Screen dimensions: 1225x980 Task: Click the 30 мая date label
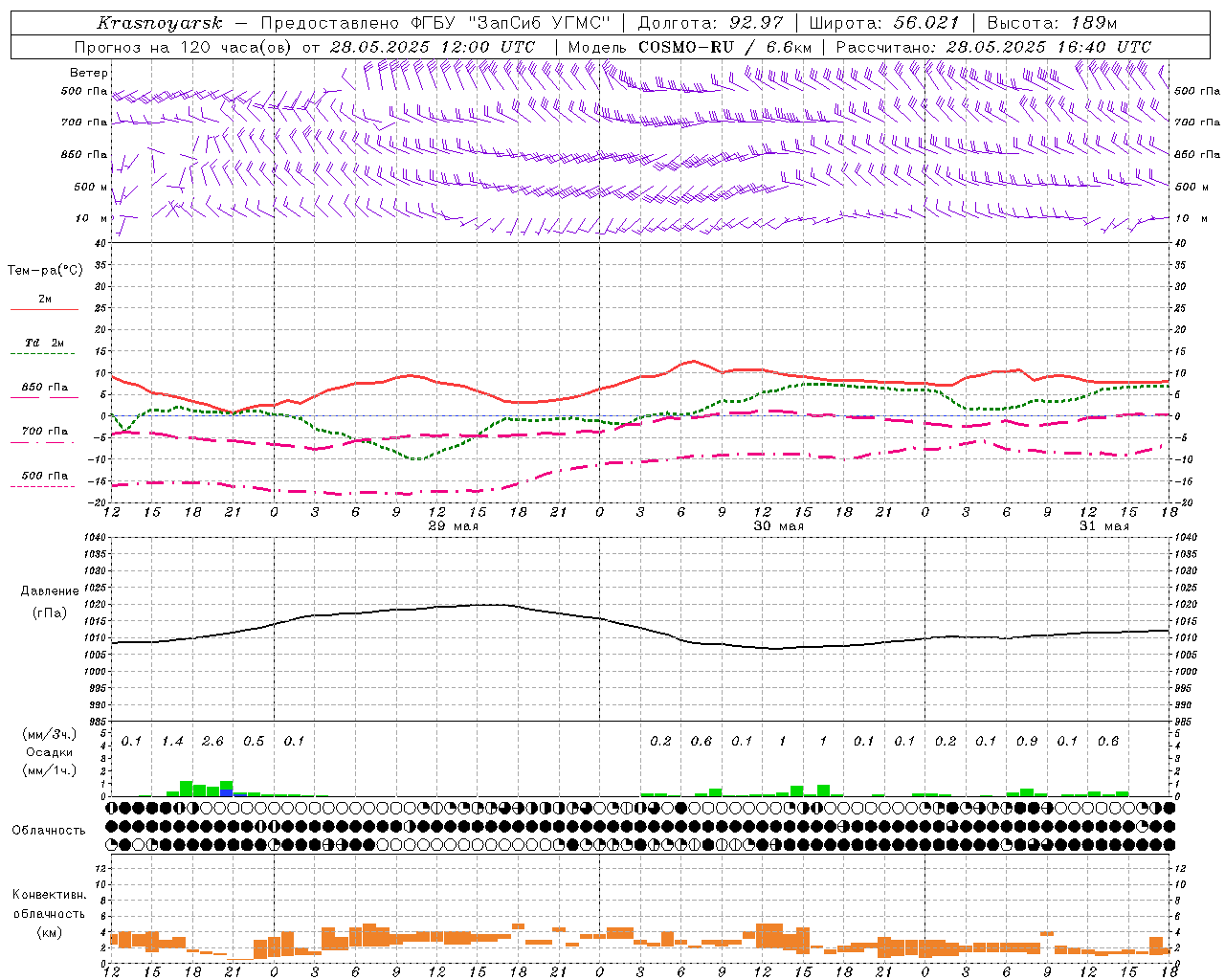click(778, 526)
